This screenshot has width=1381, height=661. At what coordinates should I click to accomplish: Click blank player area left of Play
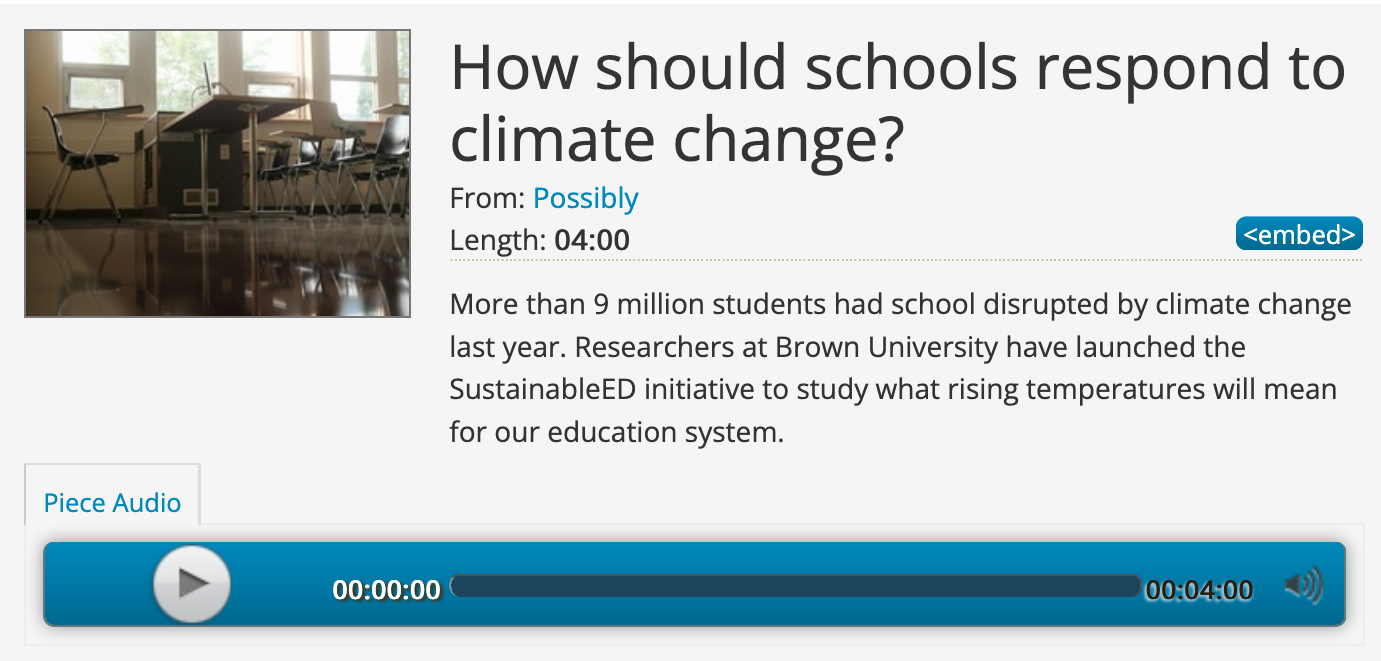[x=96, y=584]
